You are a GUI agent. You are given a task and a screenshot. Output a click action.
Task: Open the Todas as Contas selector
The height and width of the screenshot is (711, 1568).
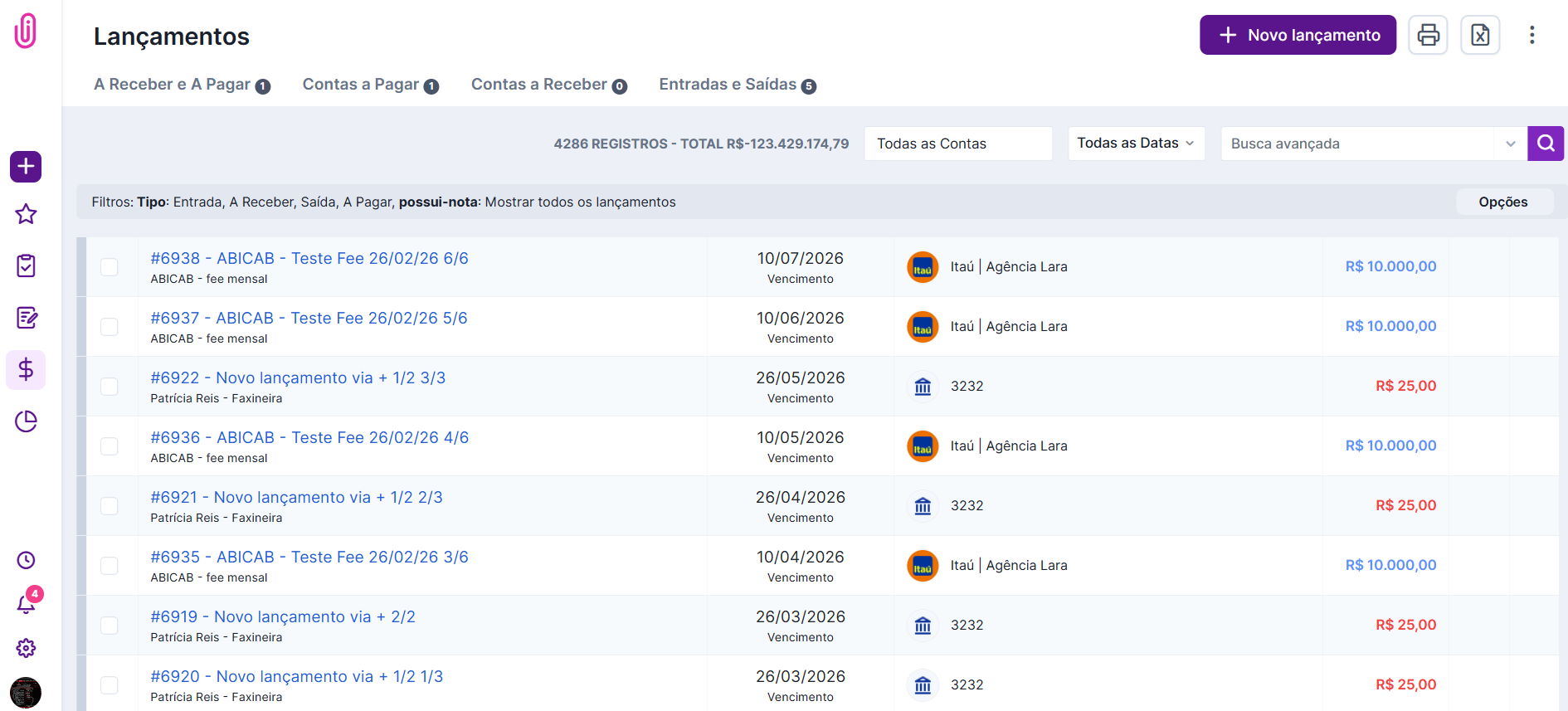pyautogui.click(x=957, y=144)
